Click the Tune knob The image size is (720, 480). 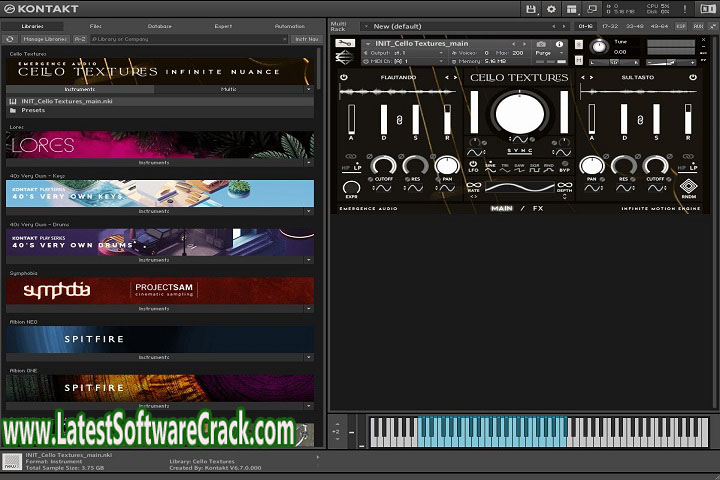point(599,46)
